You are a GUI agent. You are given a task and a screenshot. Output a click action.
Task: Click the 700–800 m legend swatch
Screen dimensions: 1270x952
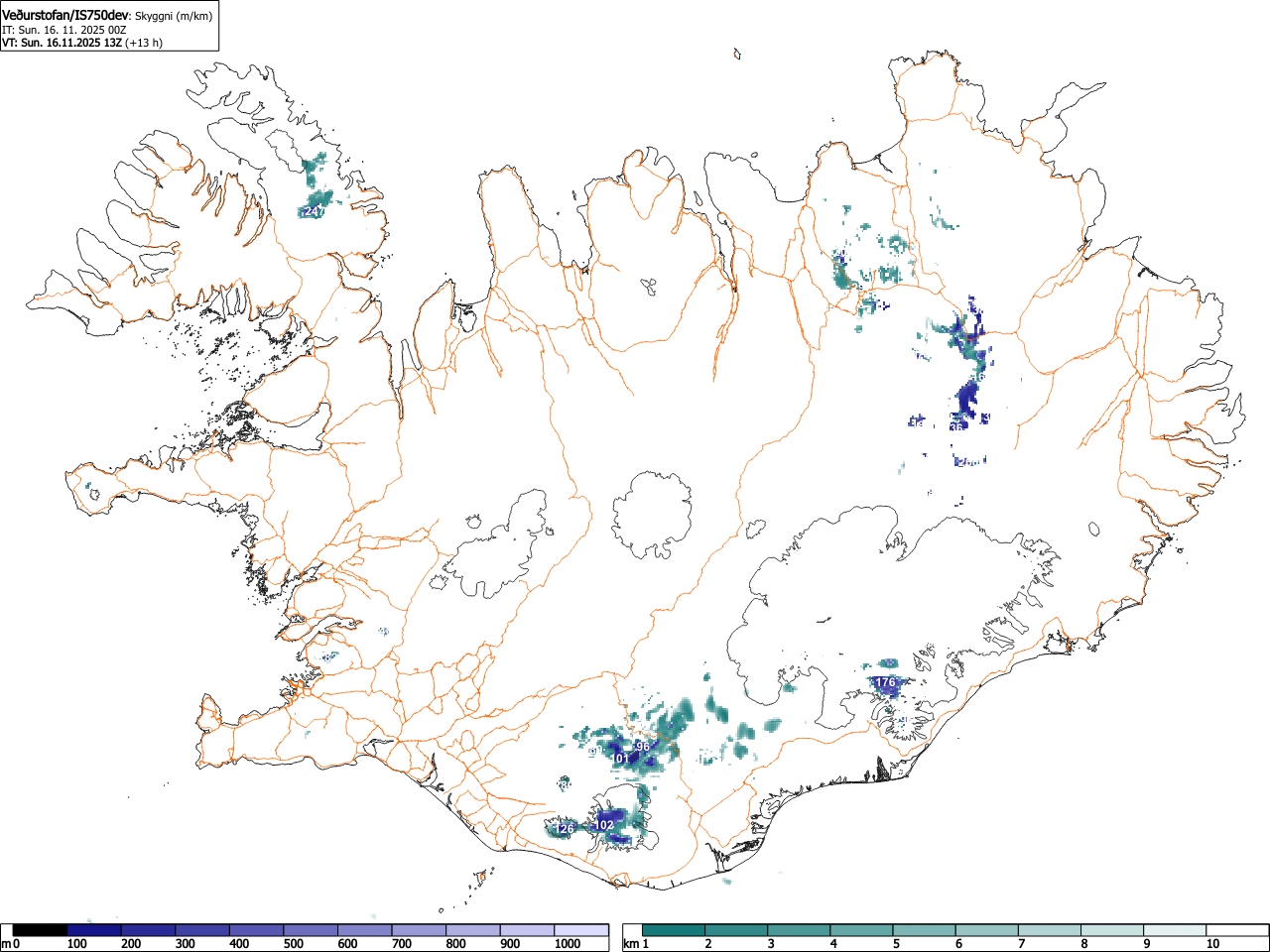coord(419,930)
